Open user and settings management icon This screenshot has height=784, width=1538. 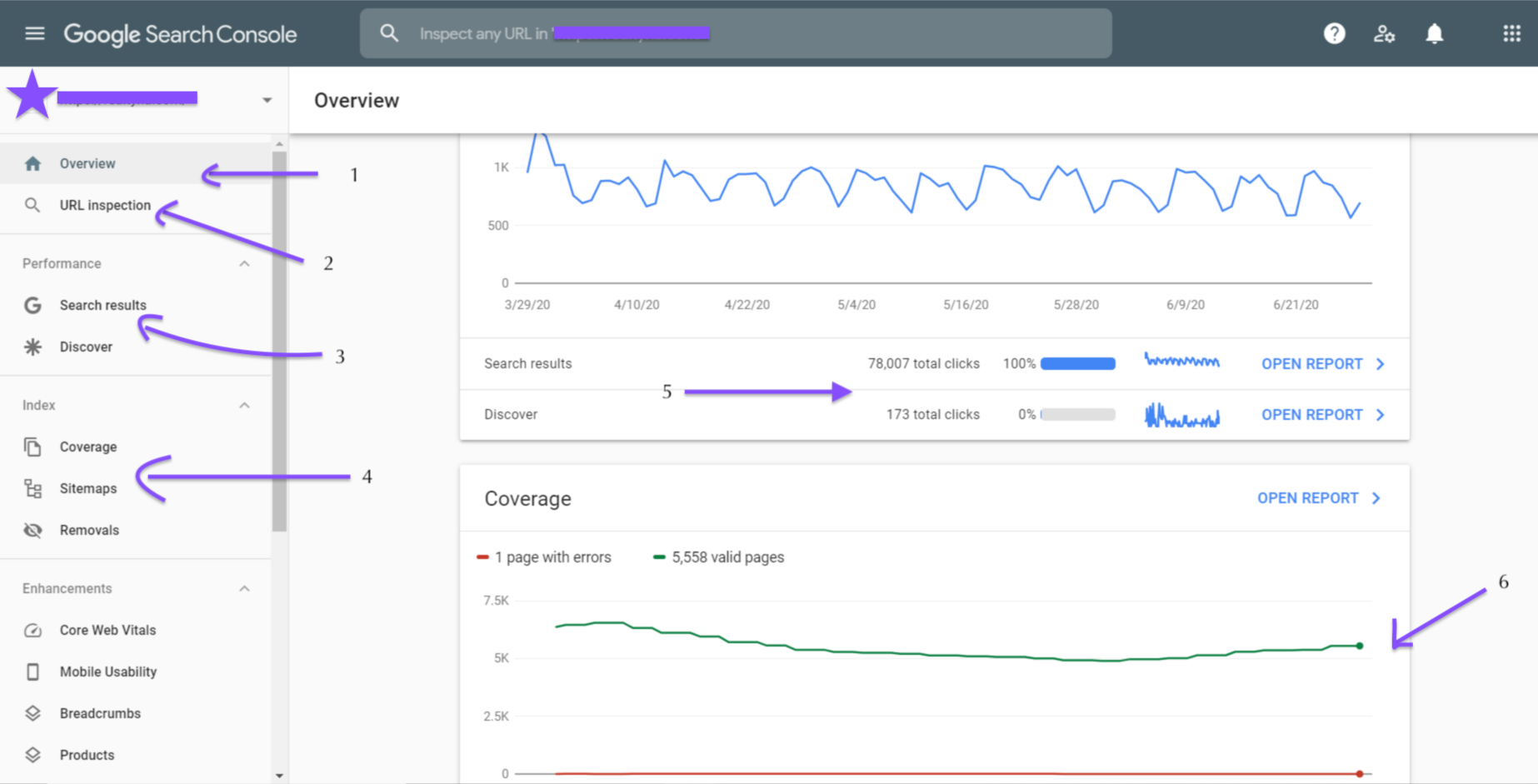coord(1384,33)
